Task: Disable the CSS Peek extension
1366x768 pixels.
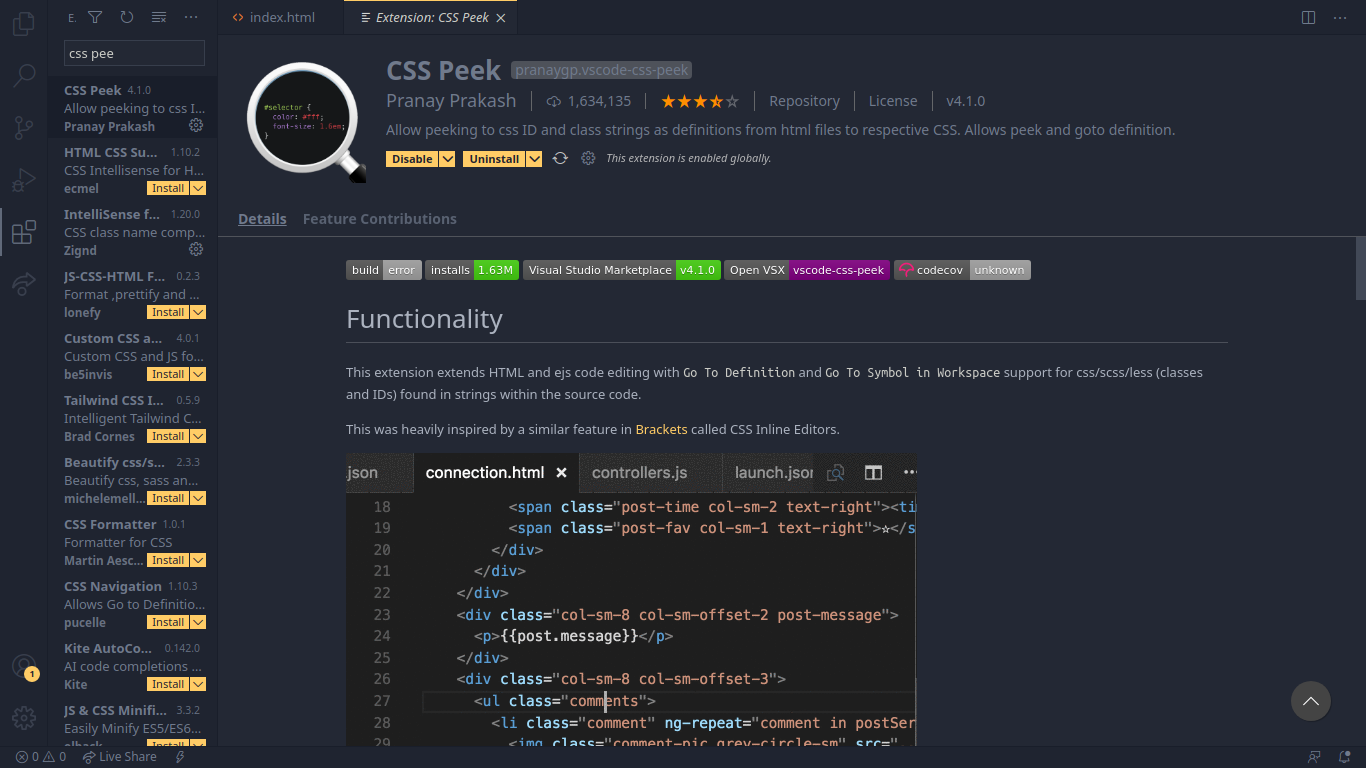Action: pos(412,159)
